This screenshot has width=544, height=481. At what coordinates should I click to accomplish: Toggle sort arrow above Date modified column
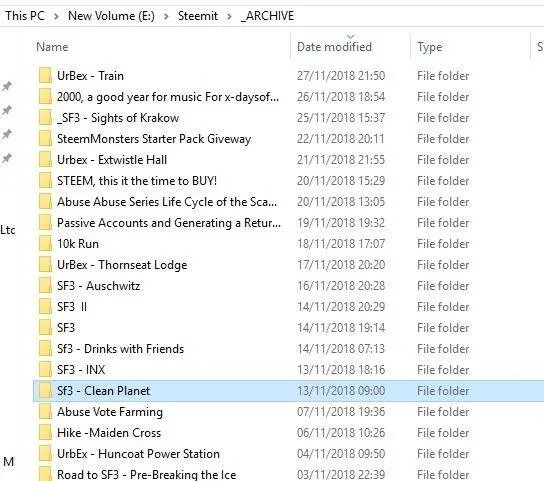(350, 36)
